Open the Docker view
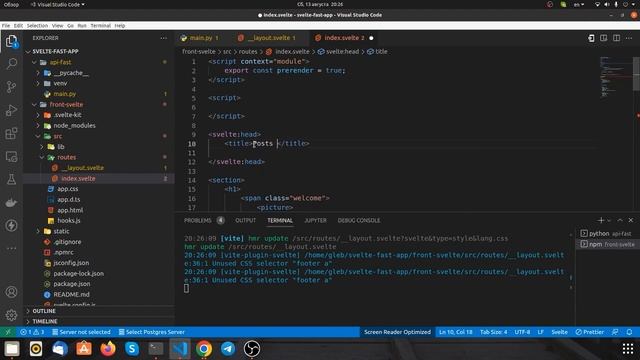The image size is (640, 360). tap(11, 202)
